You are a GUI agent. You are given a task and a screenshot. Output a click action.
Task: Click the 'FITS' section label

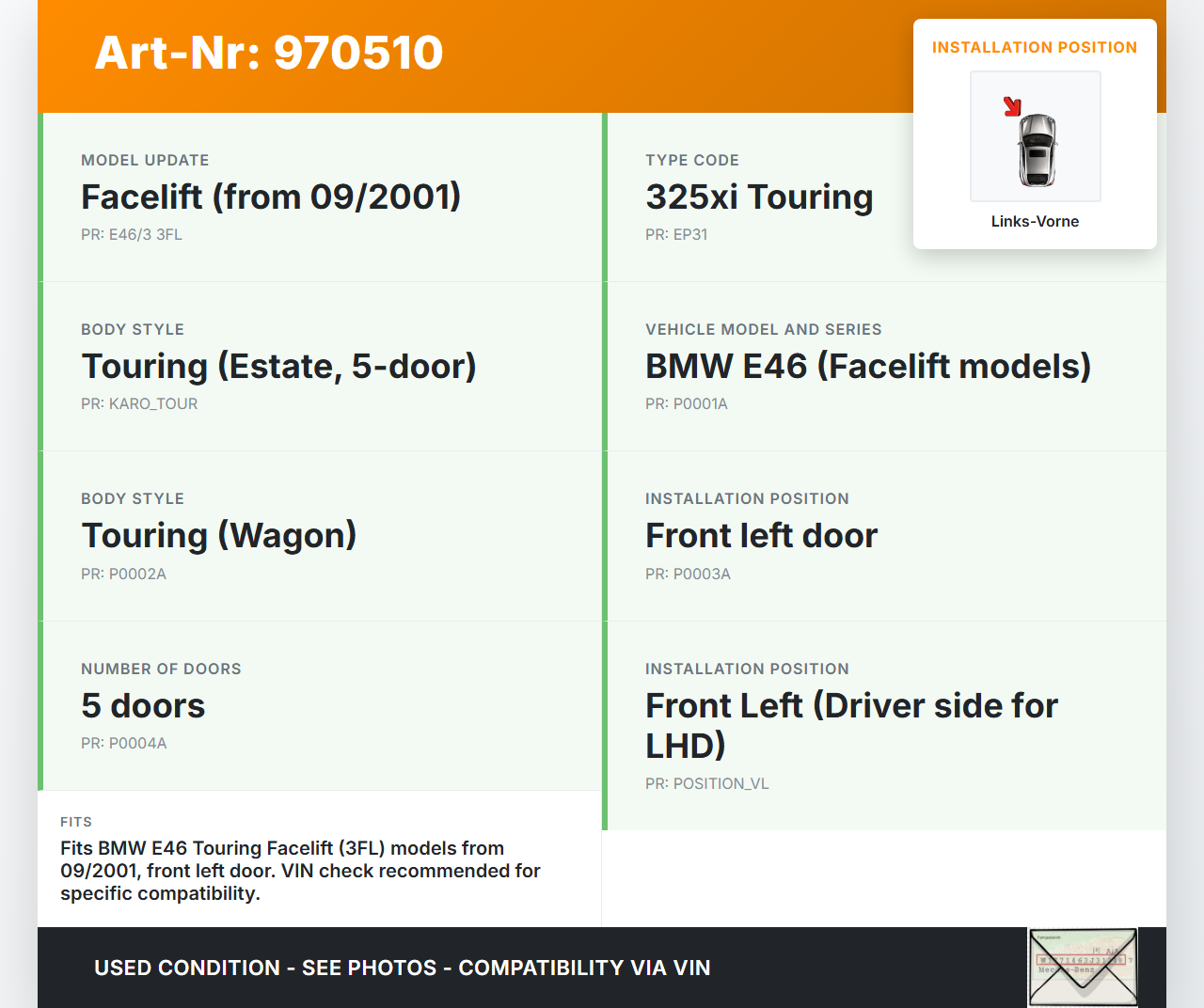point(76,822)
